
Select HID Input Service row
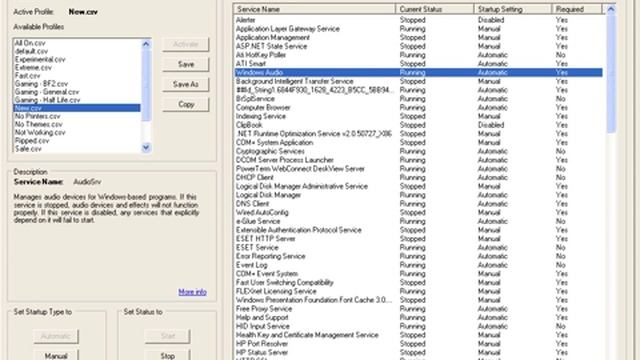[418, 326]
